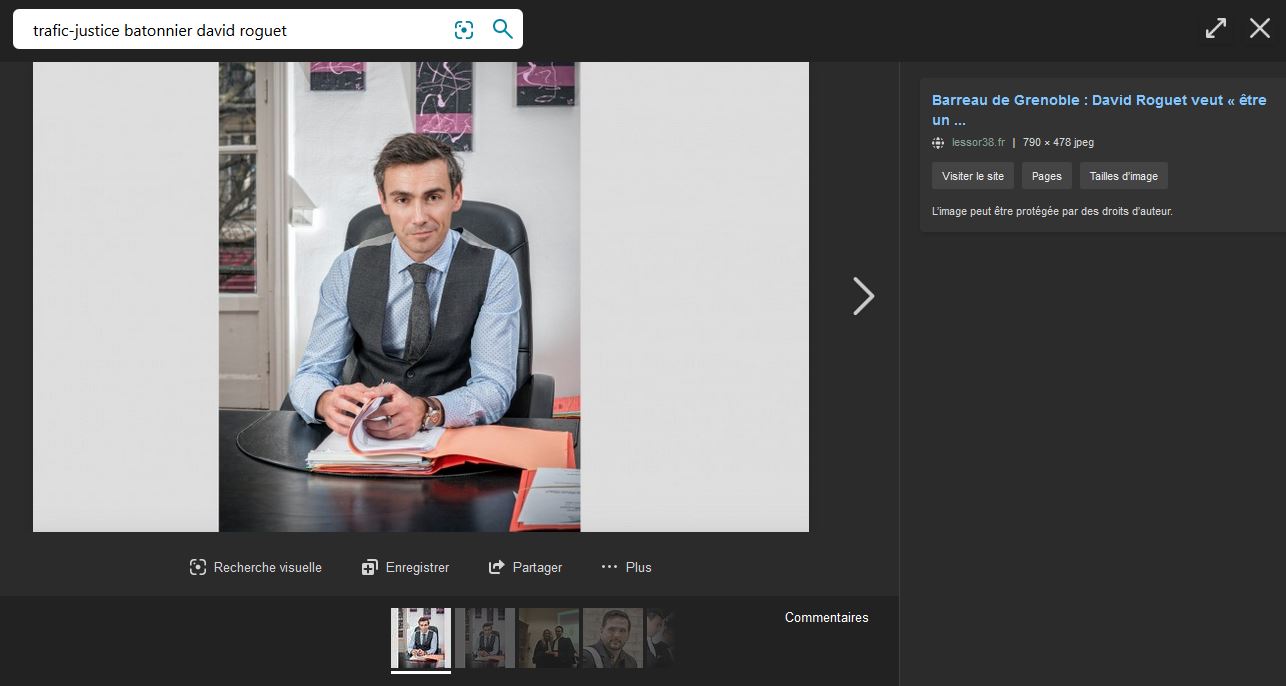1286x686 pixels.
Task: Select the fourth thumbnail with close-up portrait
Action: click(612, 638)
